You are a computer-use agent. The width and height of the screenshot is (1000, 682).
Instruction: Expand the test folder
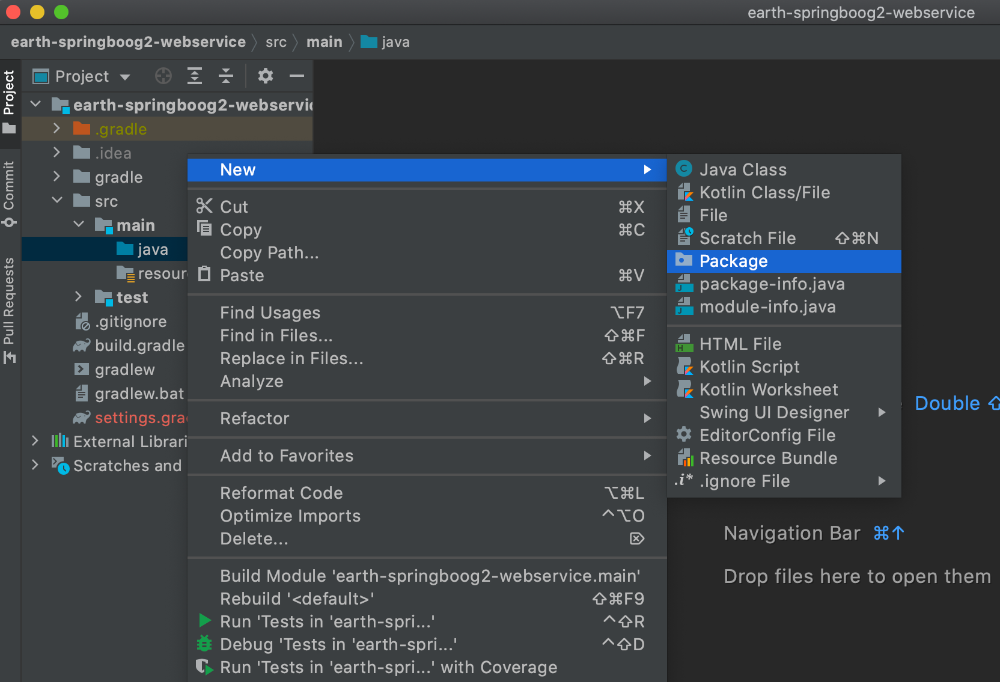click(78, 297)
